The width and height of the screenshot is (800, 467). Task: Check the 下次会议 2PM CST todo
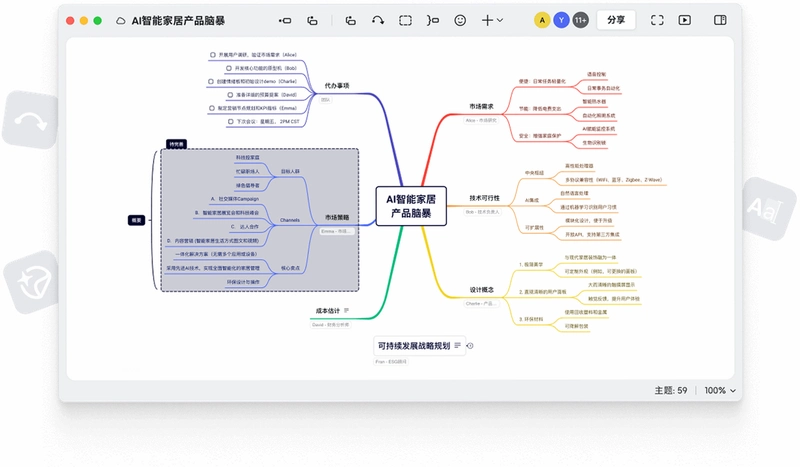coord(231,121)
